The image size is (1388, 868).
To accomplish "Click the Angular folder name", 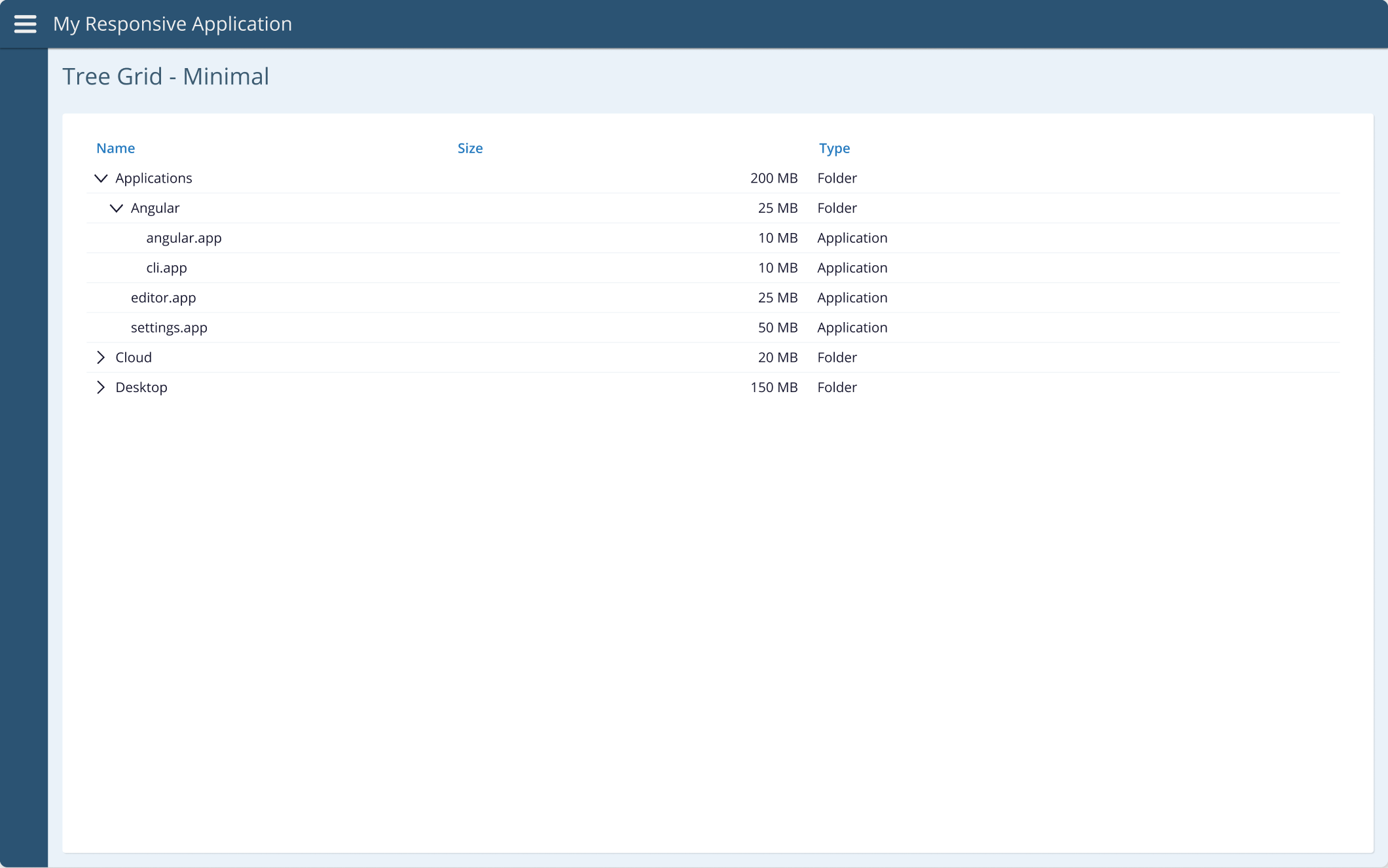I will click(x=155, y=208).
